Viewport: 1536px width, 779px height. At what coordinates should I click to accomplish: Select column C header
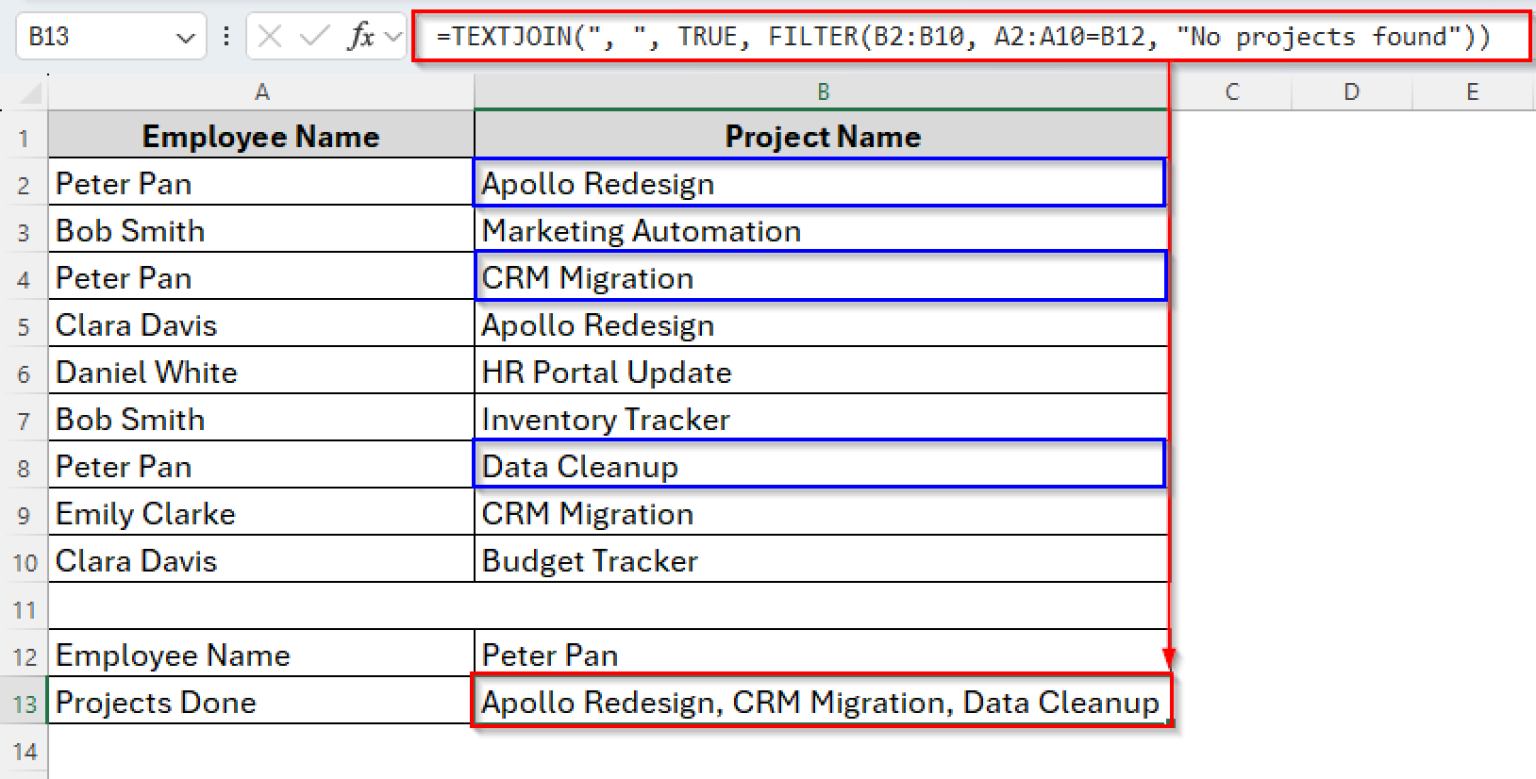pos(1231,92)
